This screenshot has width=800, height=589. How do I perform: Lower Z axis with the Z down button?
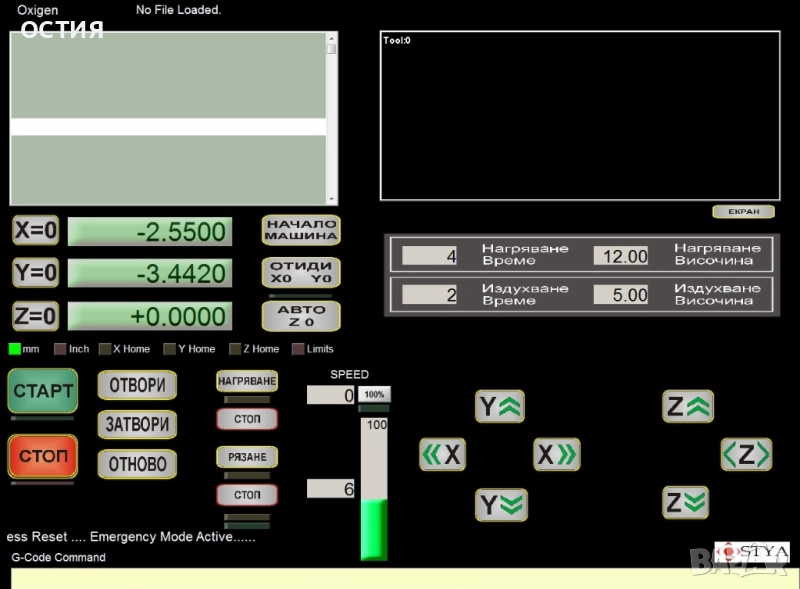(x=685, y=502)
